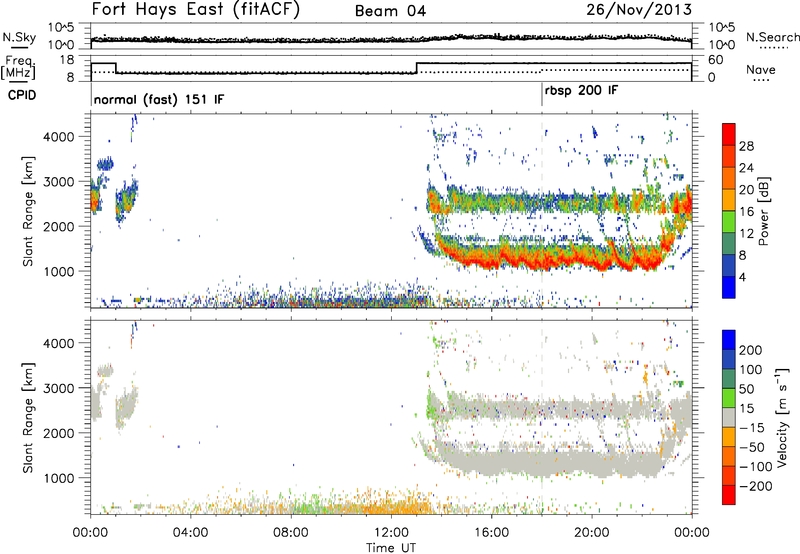Click the "N.Sky" legend label

(x=19, y=37)
